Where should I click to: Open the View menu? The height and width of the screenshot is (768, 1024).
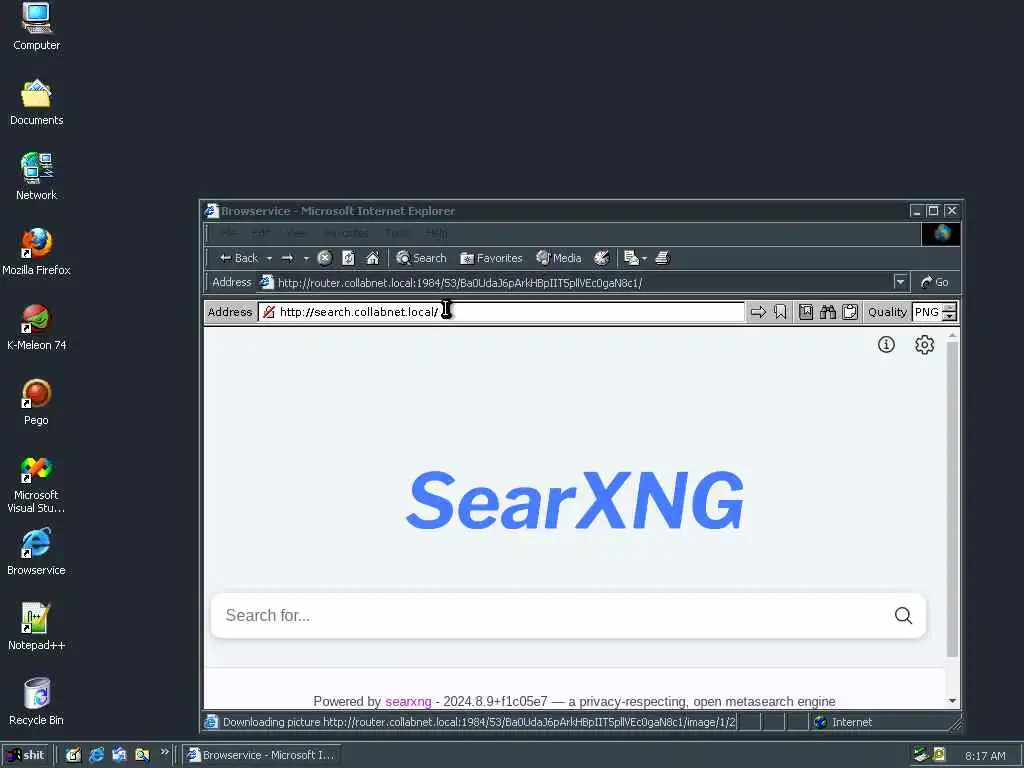[x=296, y=233]
